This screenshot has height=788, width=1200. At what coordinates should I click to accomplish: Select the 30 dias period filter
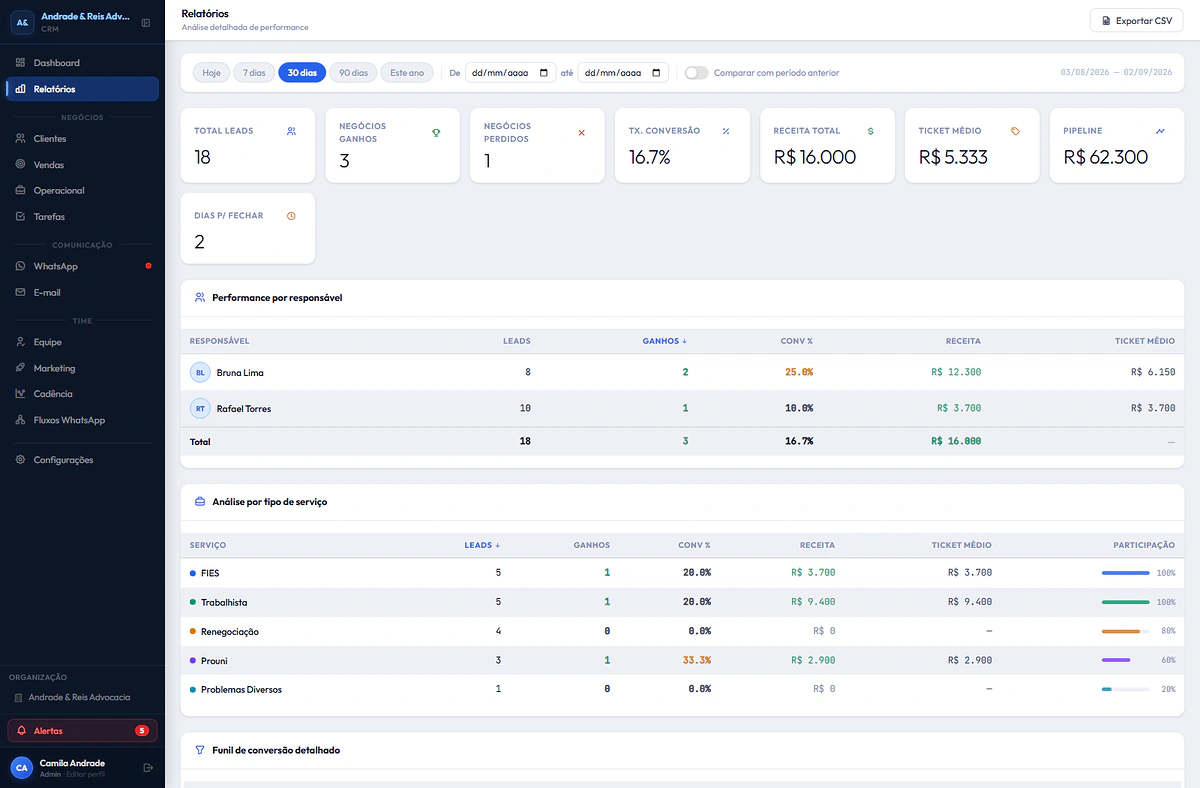click(302, 73)
